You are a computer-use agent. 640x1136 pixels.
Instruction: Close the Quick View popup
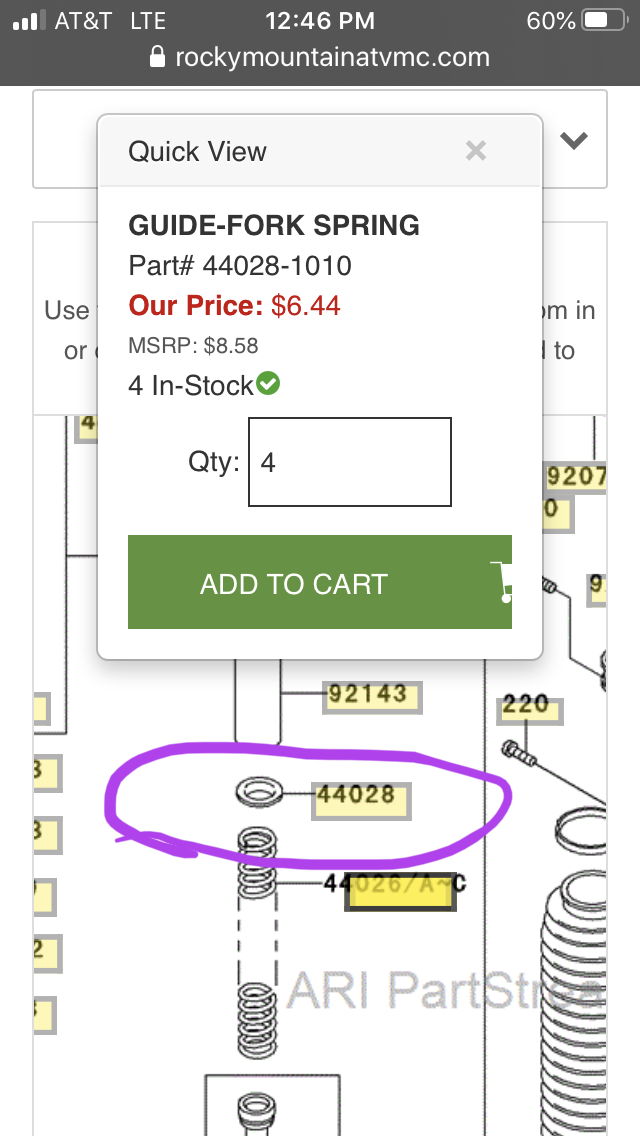[475, 151]
